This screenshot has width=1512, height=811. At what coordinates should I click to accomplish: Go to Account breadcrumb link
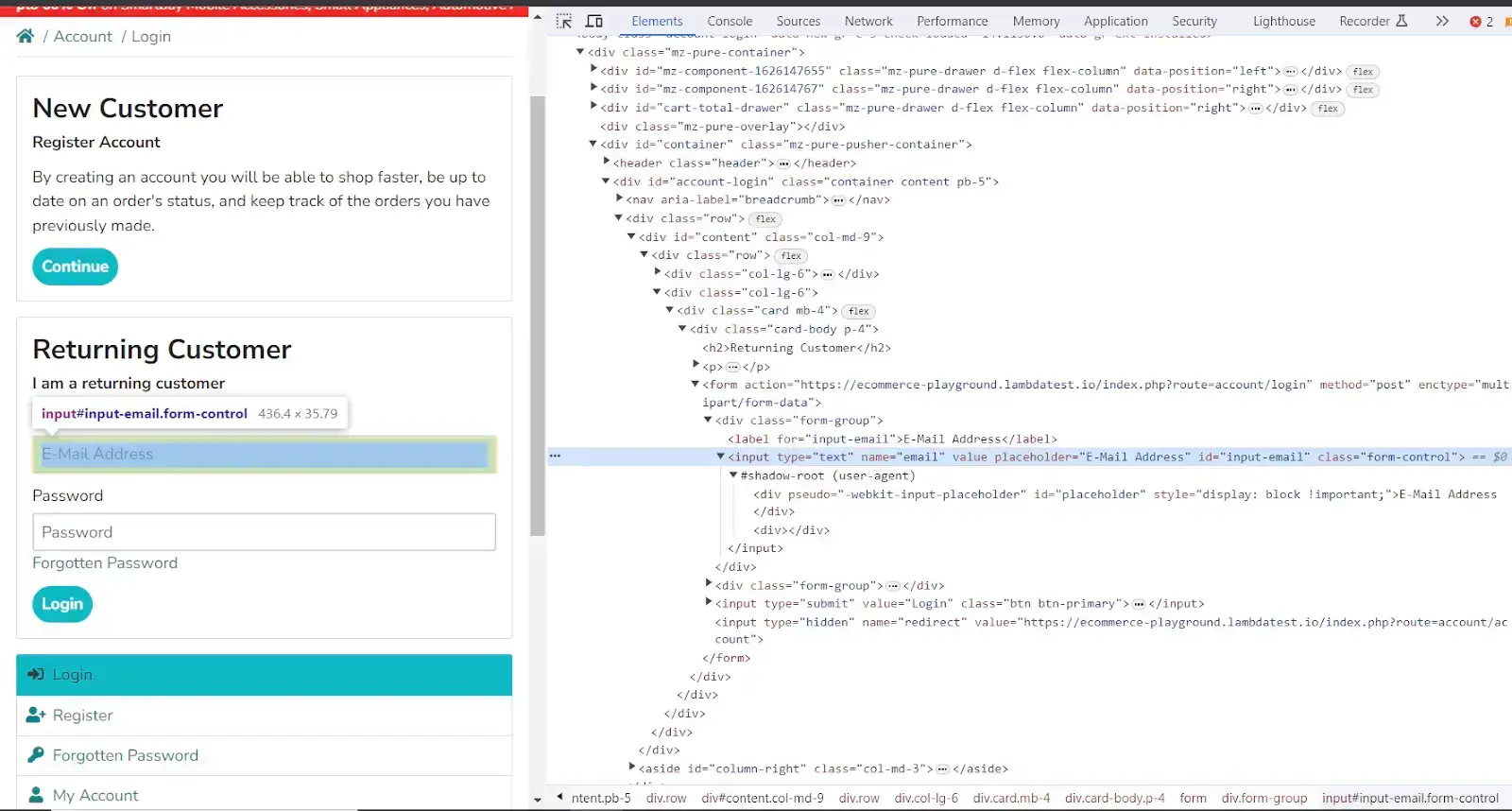83,36
